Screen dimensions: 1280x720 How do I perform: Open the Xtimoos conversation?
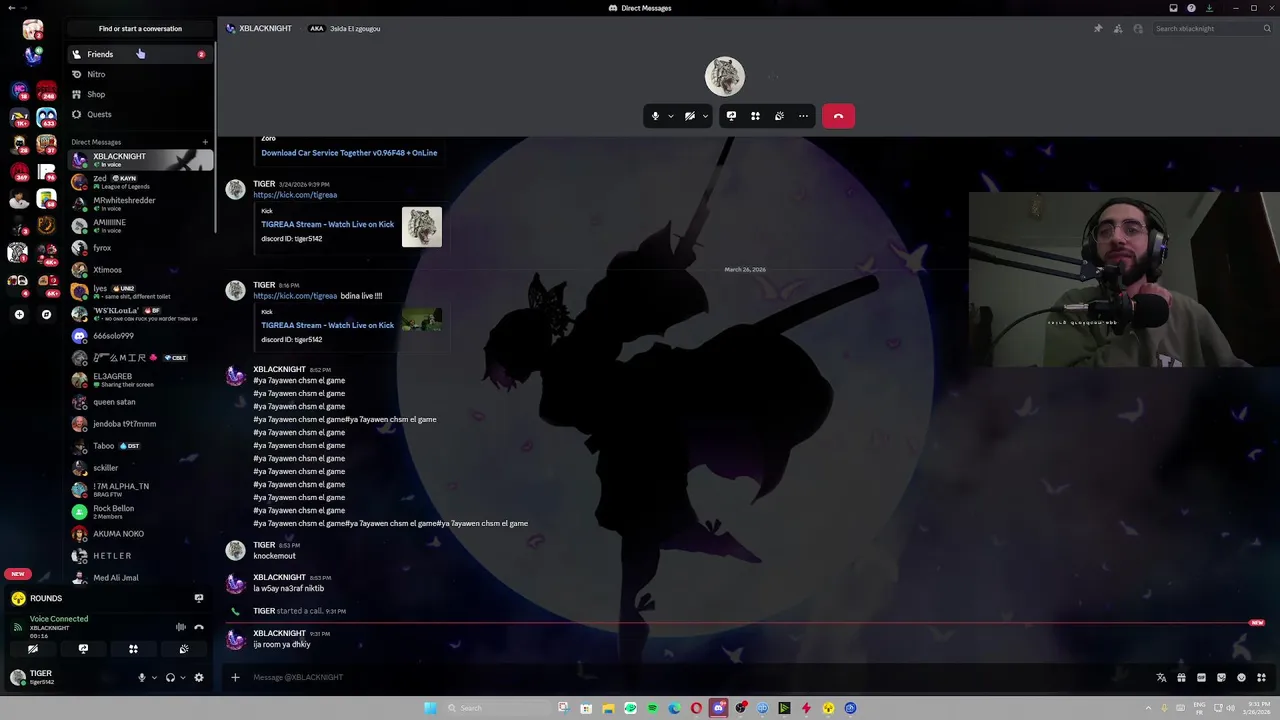[140, 270]
